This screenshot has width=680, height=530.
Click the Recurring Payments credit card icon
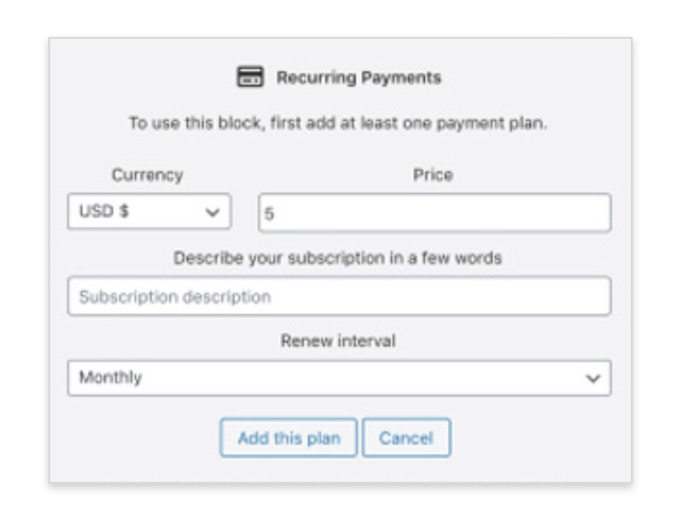click(250, 77)
